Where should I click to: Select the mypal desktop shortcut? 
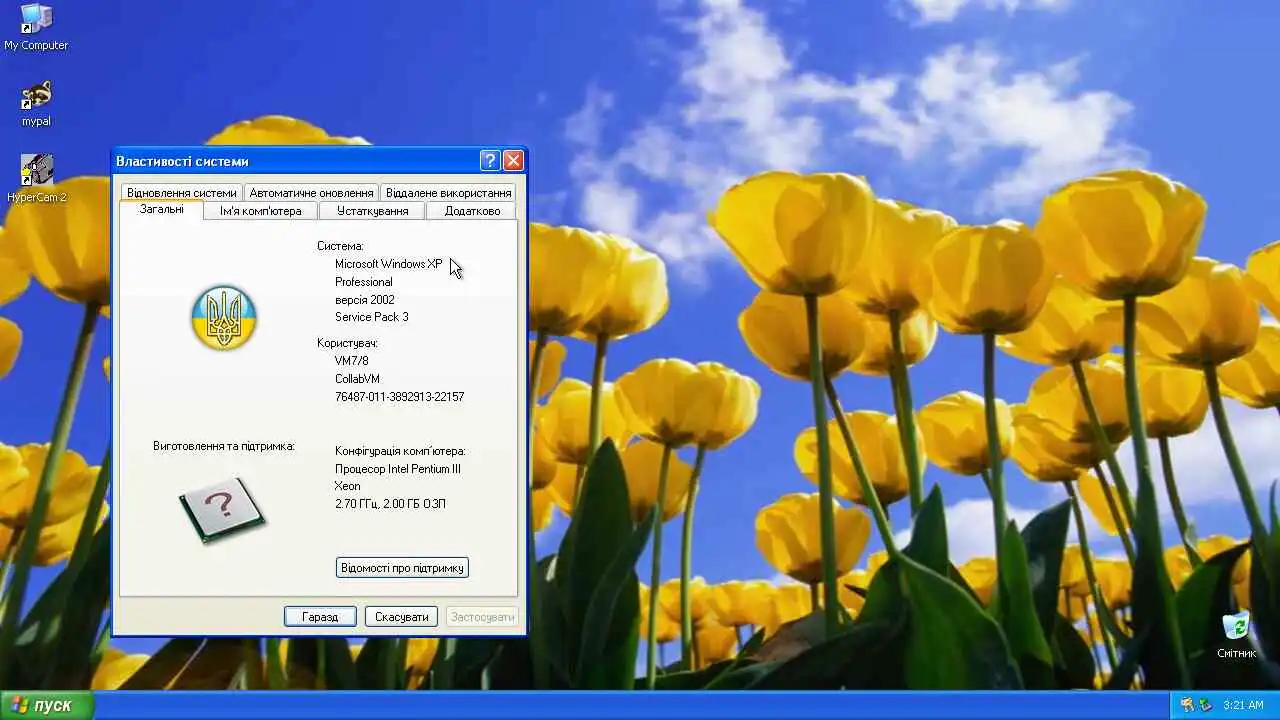pyautogui.click(x=36, y=103)
